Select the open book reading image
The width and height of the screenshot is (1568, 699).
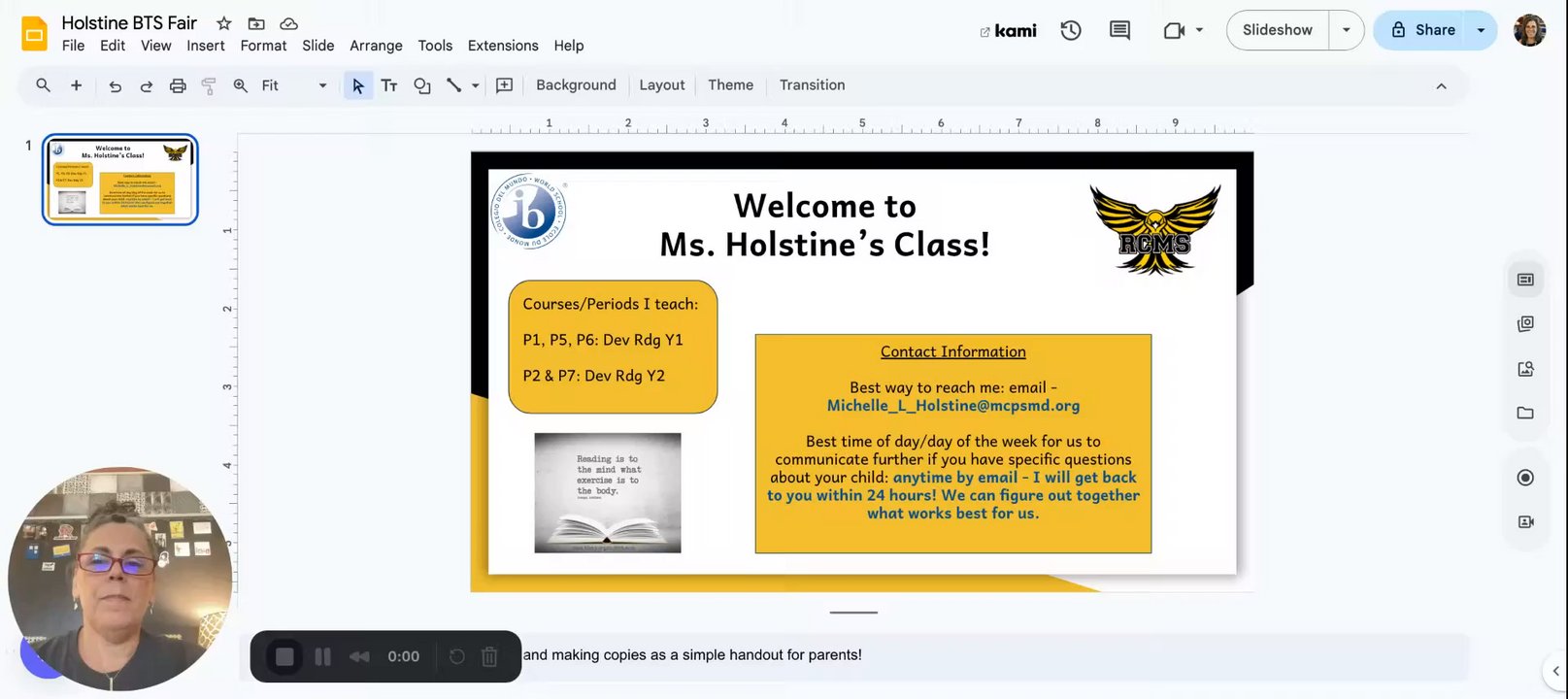pos(608,493)
